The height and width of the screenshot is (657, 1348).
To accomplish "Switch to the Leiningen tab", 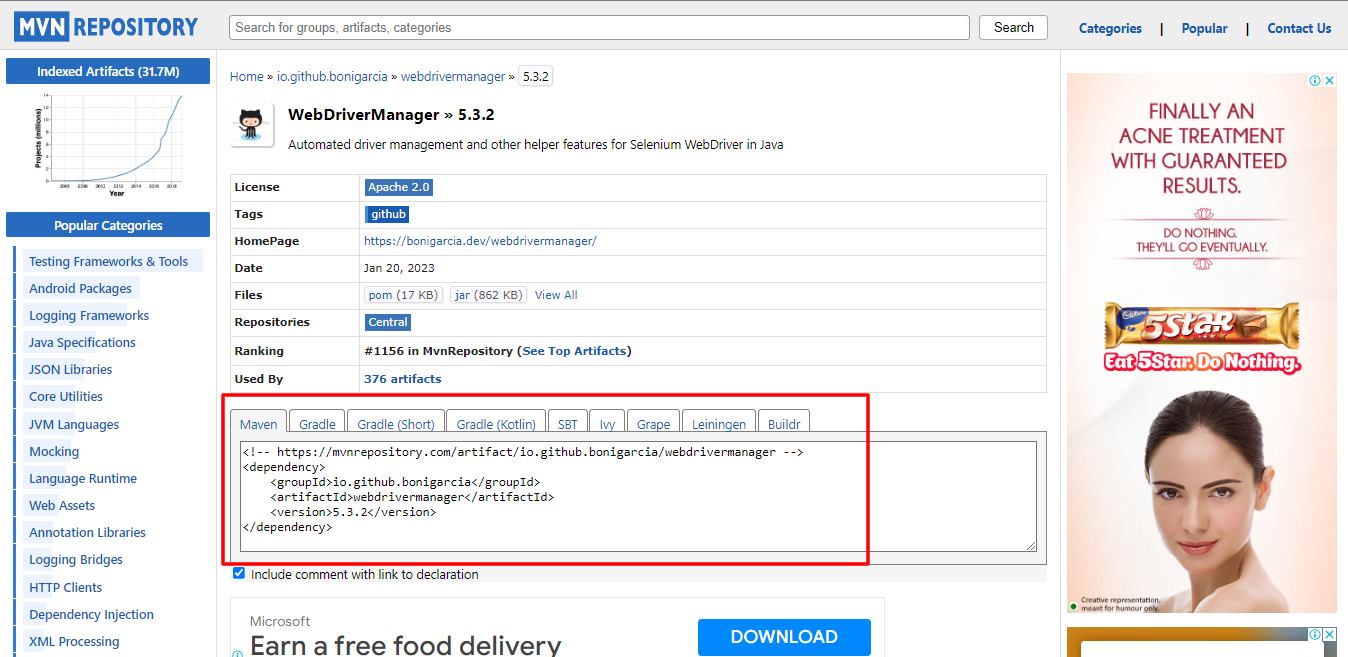I will [719, 424].
